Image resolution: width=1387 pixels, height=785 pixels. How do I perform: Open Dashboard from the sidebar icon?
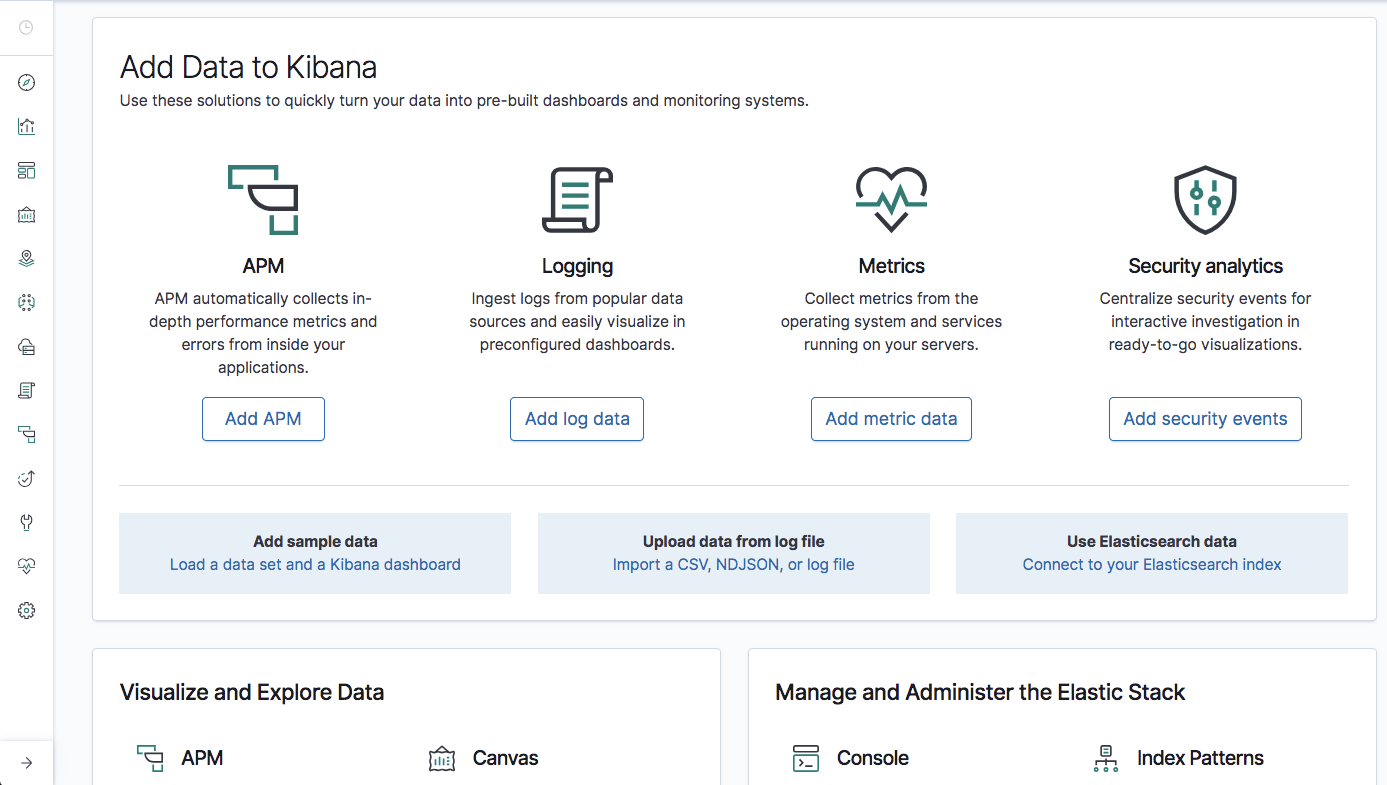coord(27,171)
